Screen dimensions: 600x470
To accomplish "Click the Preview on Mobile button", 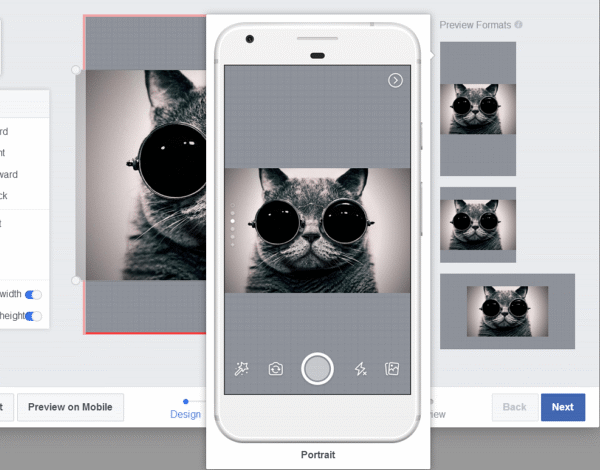I will [x=71, y=407].
